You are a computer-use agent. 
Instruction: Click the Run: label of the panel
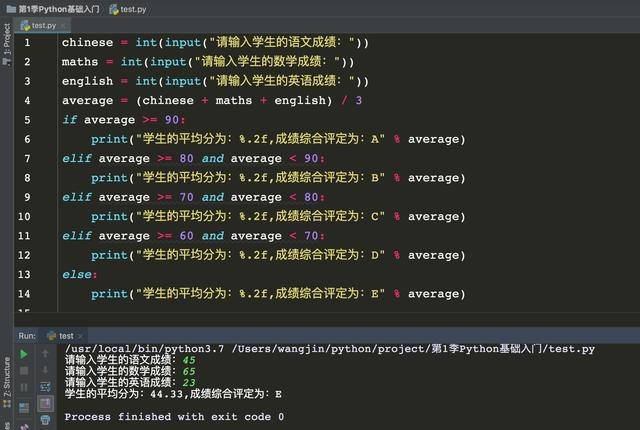[x=27, y=336]
